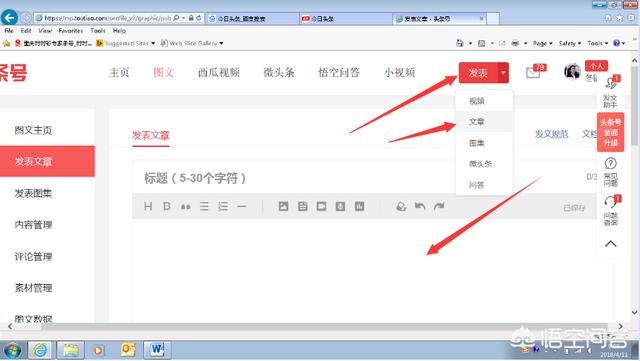Expand the 发表 button dropdown arrow

click(x=503, y=73)
